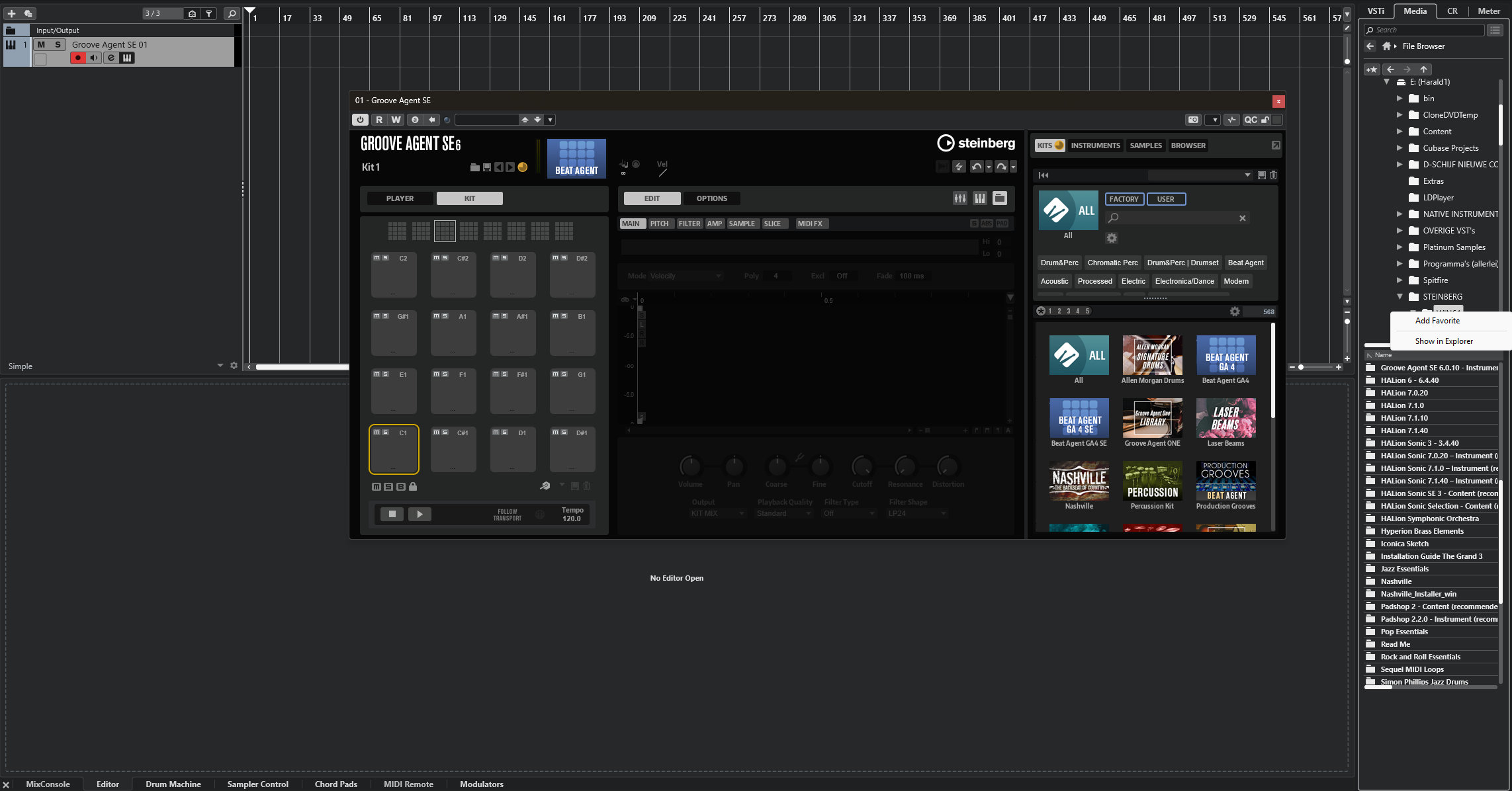Viewport: 1512px width, 791px height.
Task: Click delete trash icon in kits preset bar
Action: [1274, 175]
